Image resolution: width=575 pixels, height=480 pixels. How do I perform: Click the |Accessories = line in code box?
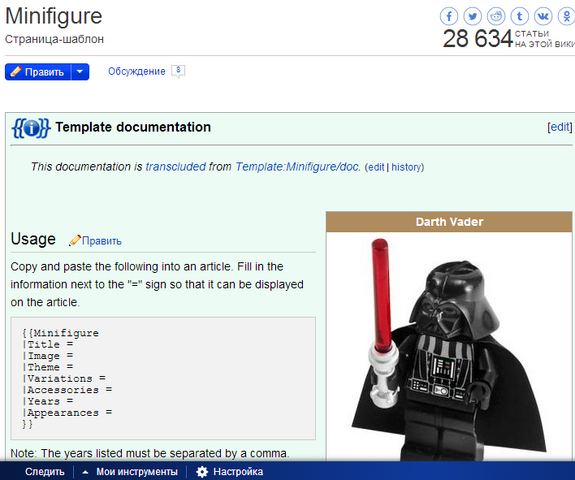[x=67, y=390]
